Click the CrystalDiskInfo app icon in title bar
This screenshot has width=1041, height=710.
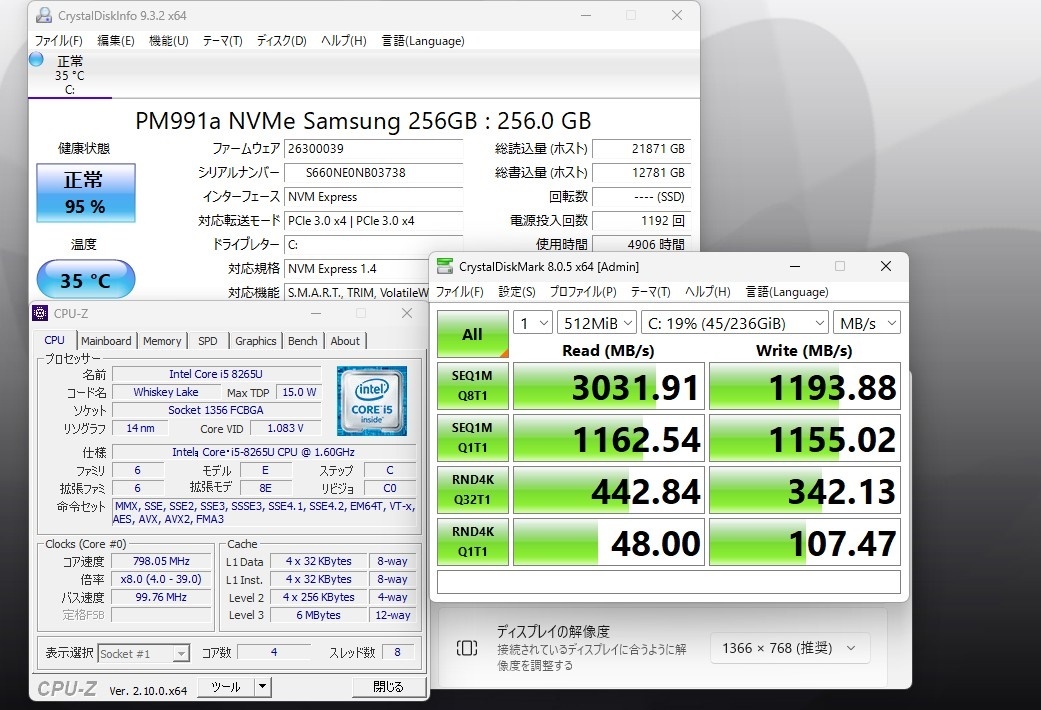click(42, 16)
